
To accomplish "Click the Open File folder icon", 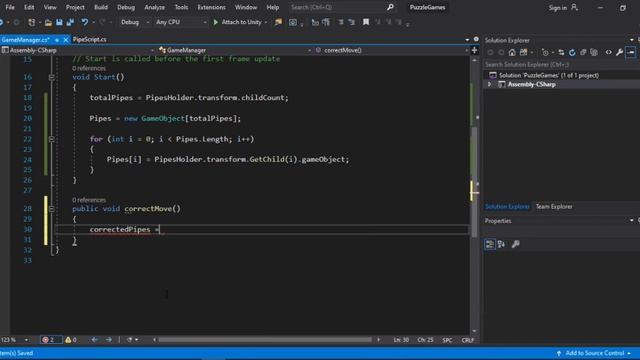I will pos(48,22).
